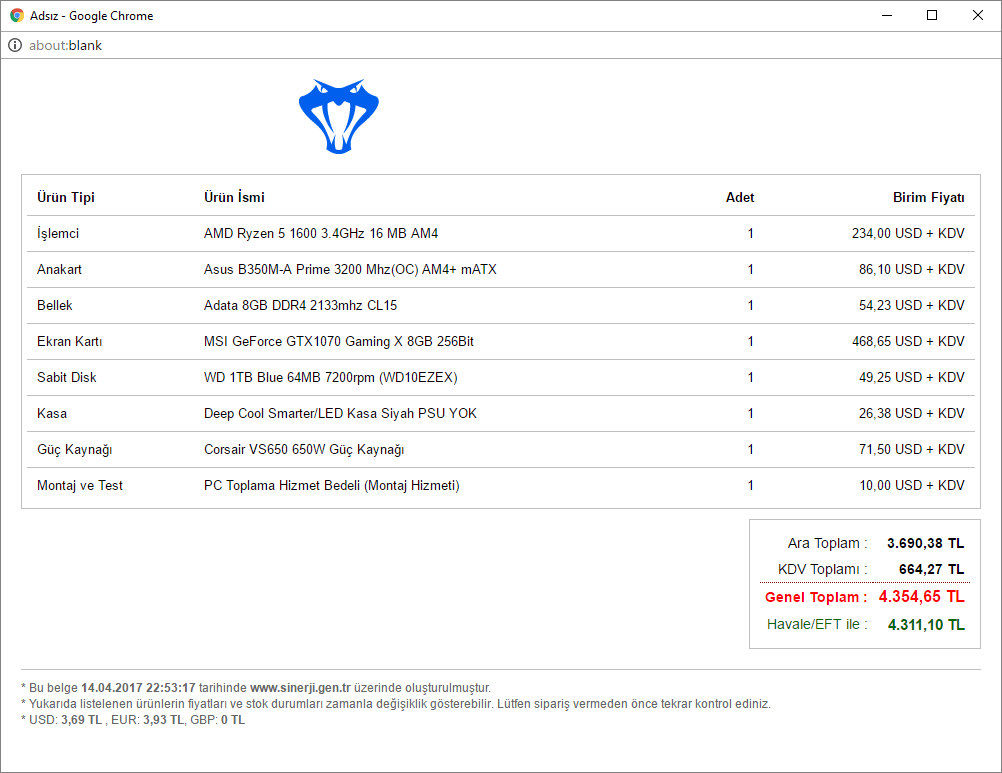Click the Chrome icon in title bar
The height and width of the screenshot is (773, 1002).
pos(17,15)
